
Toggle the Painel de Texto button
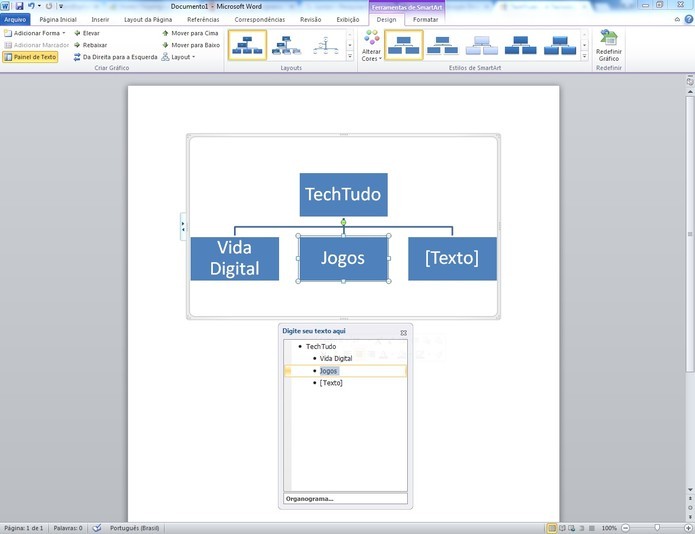pyautogui.click(x=30, y=57)
